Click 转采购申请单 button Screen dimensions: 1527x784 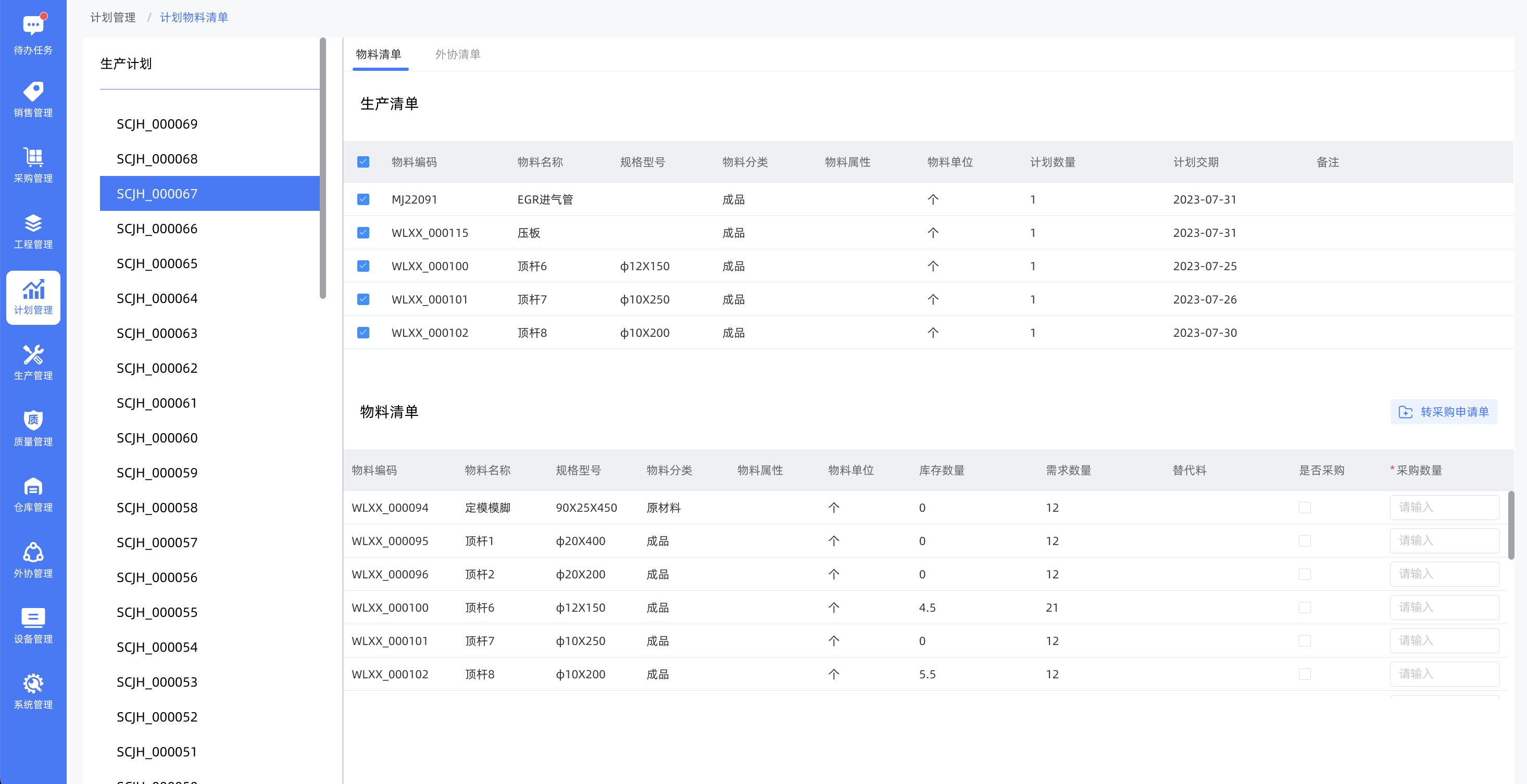pyautogui.click(x=1444, y=412)
